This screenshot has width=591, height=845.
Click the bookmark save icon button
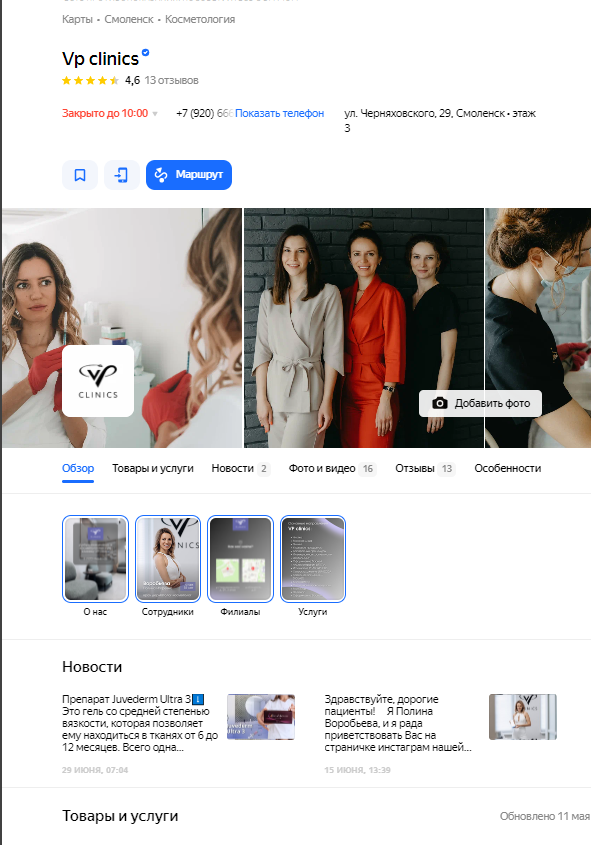(80, 175)
